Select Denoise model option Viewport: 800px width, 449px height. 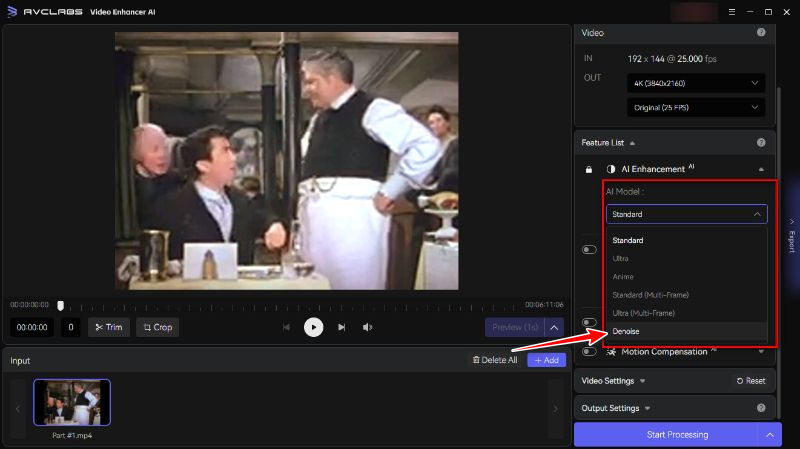[686, 332]
